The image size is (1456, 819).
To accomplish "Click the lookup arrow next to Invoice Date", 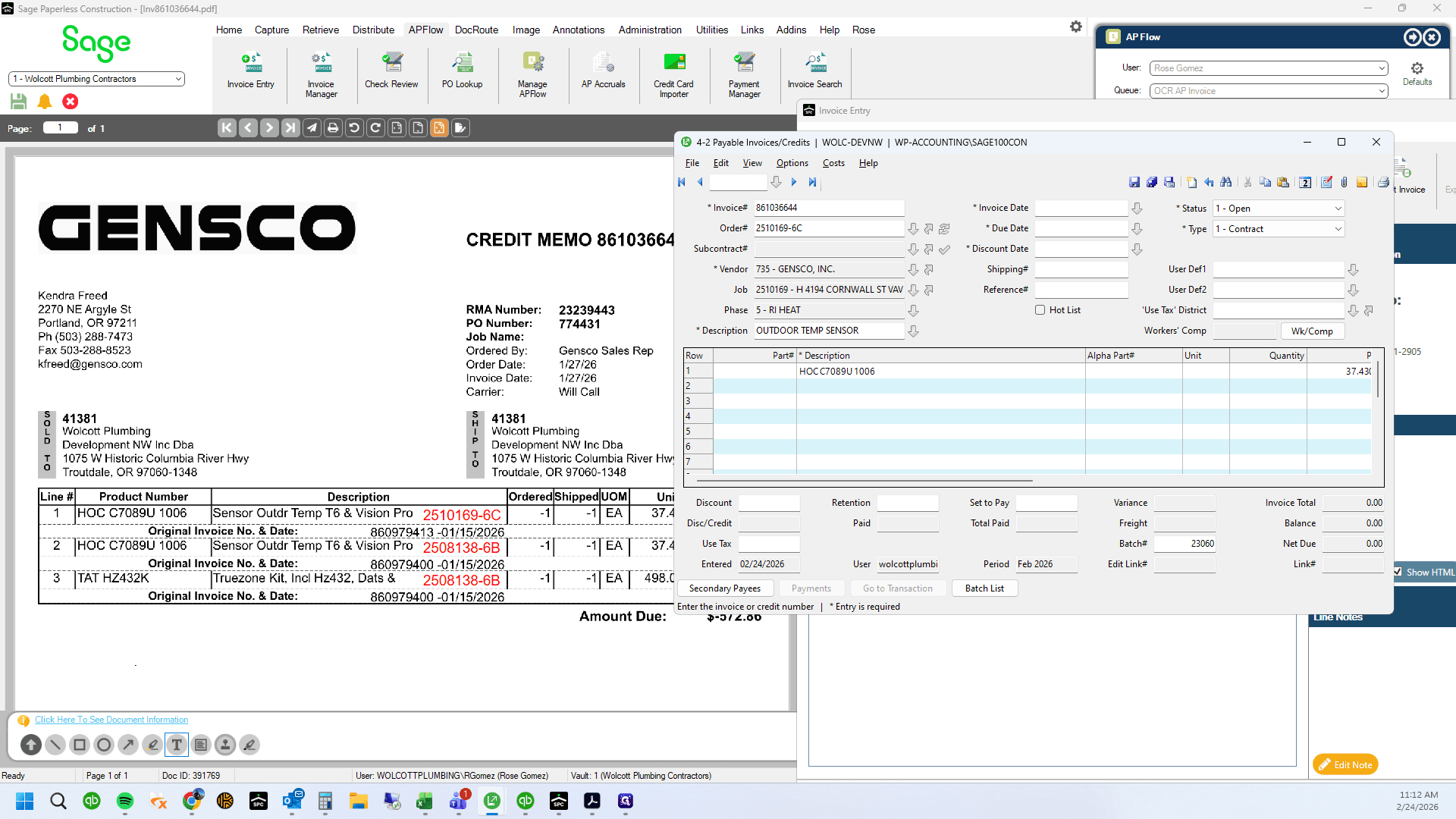I will coord(1137,209).
